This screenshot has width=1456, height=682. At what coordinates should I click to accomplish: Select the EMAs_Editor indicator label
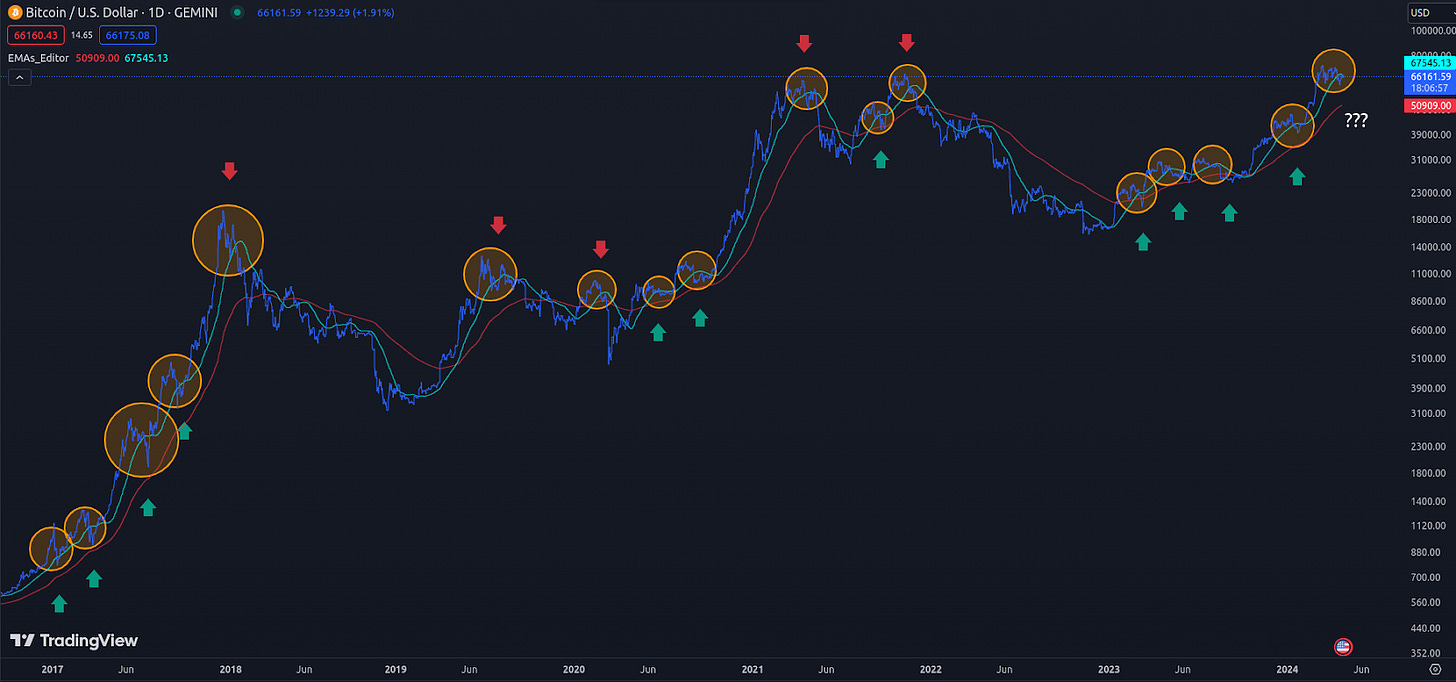coord(37,58)
